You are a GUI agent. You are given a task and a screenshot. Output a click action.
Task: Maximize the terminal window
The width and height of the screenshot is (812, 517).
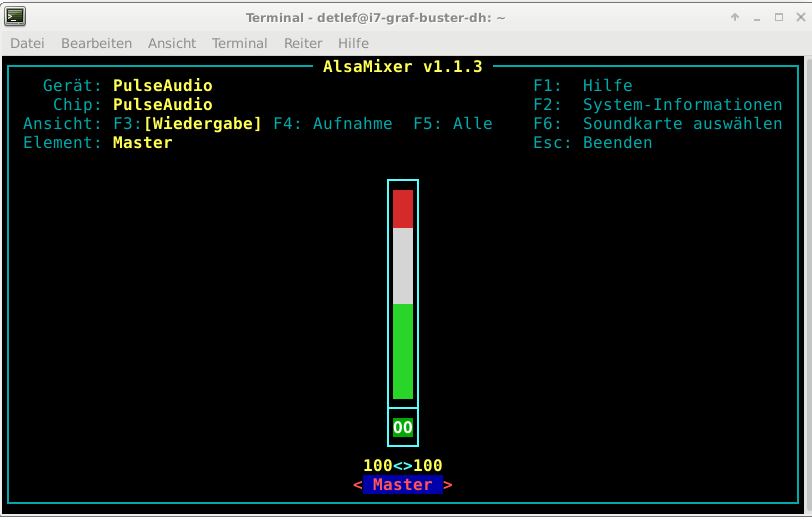coord(778,17)
